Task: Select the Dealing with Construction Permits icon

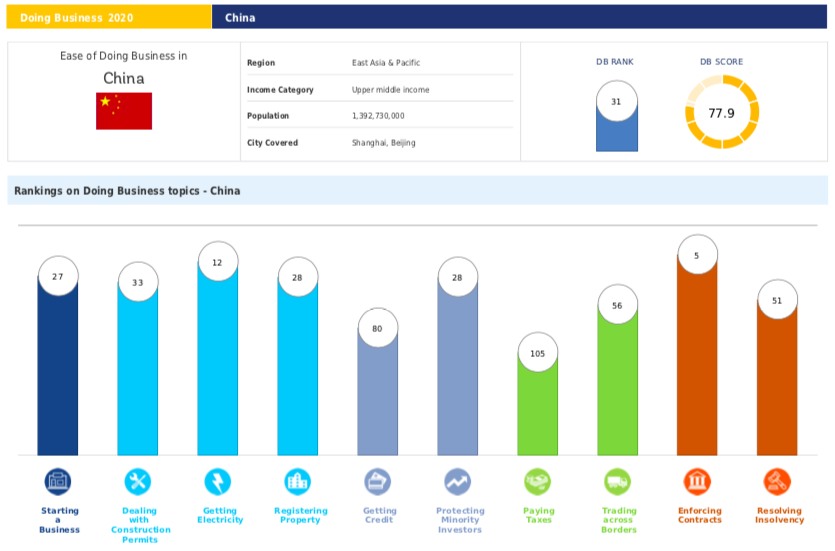Action: click(138, 482)
